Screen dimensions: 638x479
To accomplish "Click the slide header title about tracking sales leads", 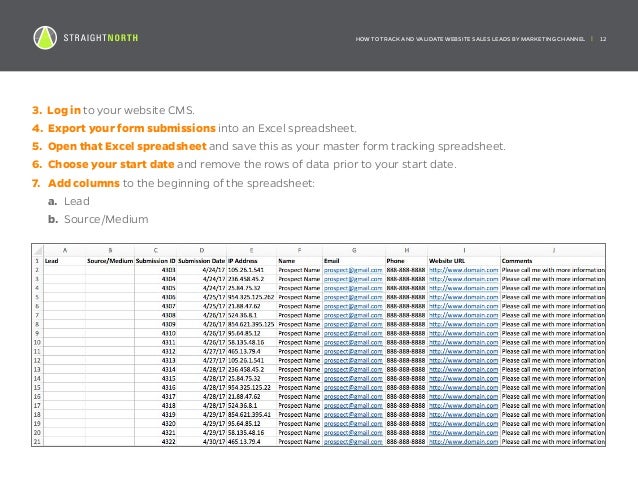I will (470, 39).
